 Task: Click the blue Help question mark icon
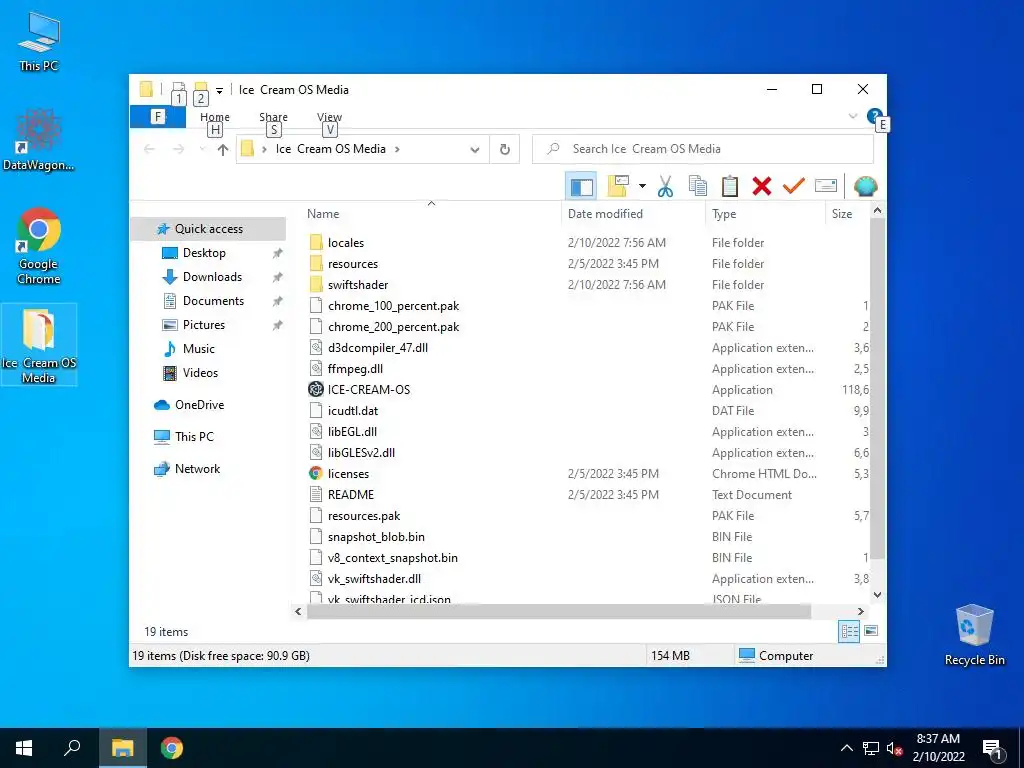(874, 116)
